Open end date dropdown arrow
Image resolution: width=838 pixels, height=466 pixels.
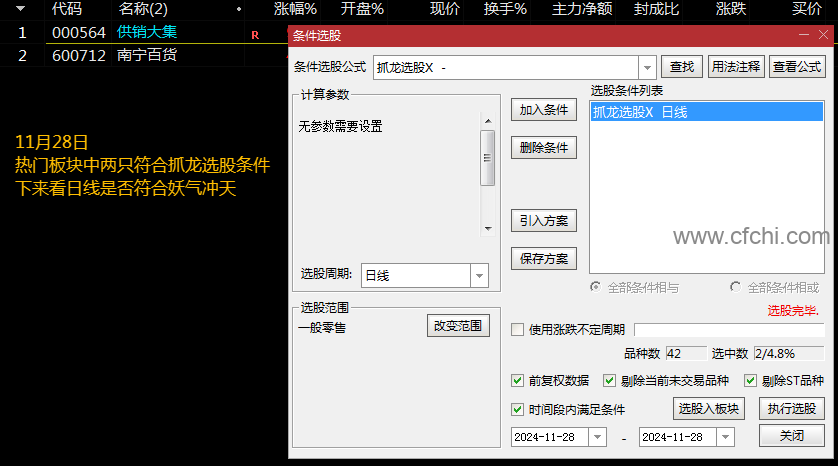pyautogui.click(x=725, y=437)
